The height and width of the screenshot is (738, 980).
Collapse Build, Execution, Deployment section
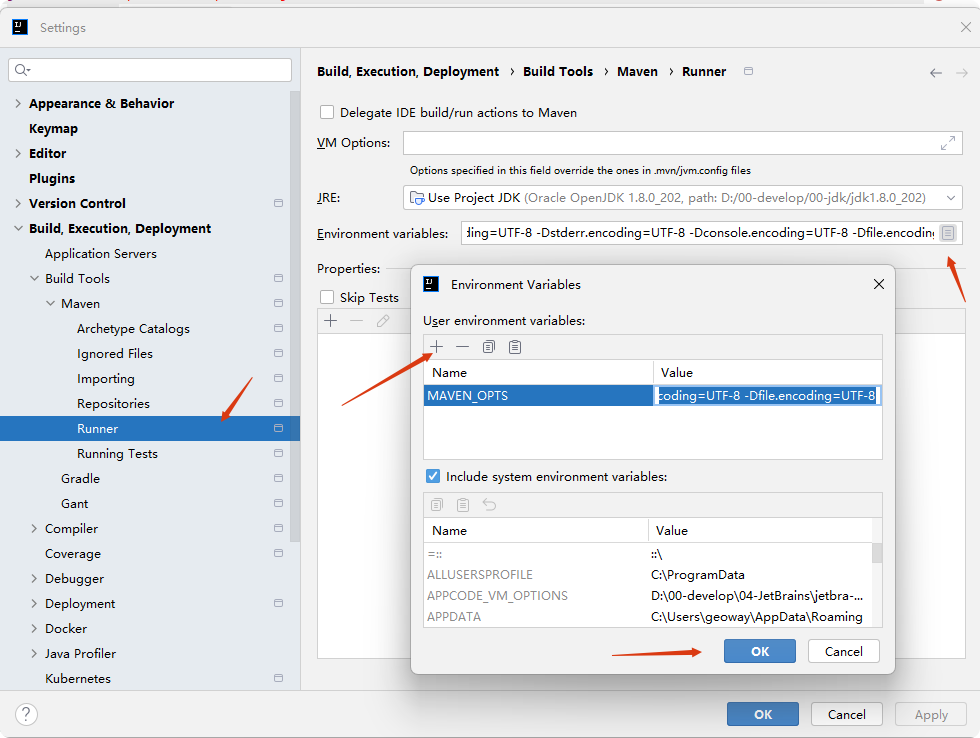[x=18, y=228]
